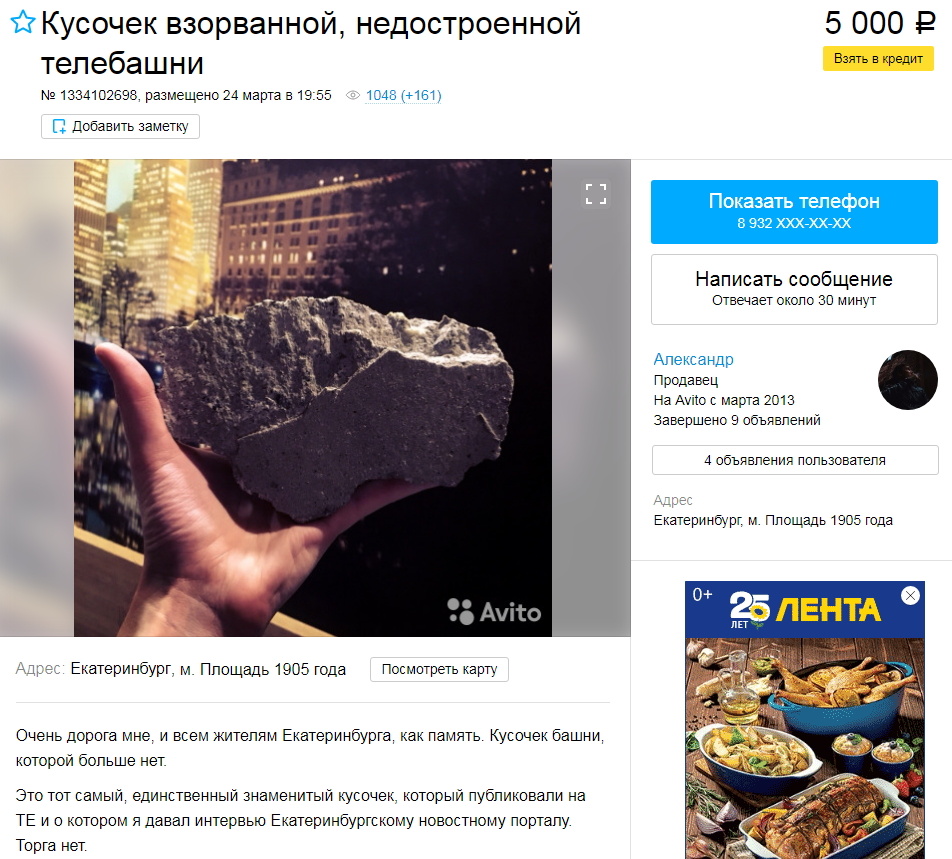952x859 pixels.
Task: Open the view statistics 1048 (+161) link
Action: (x=403, y=95)
